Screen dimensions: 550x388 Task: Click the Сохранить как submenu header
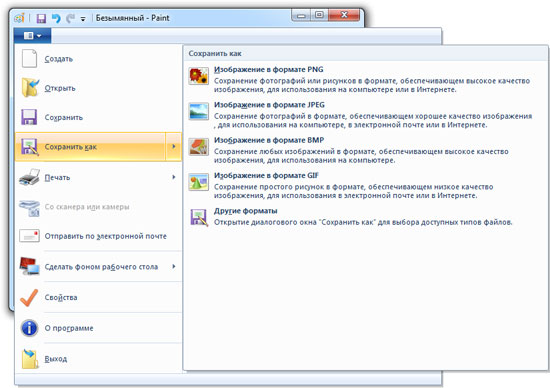tap(215, 54)
